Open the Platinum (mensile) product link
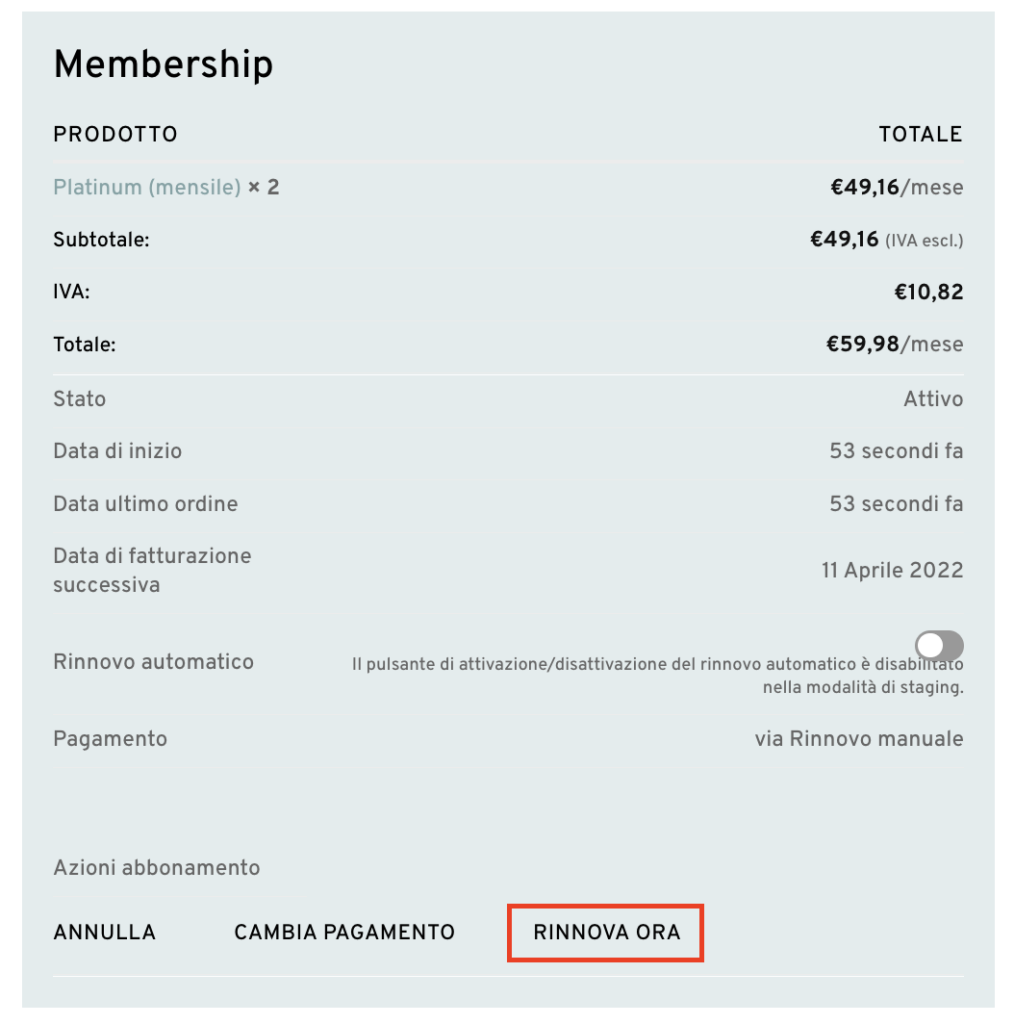The width and height of the screenshot is (1014, 1024). [147, 187]
